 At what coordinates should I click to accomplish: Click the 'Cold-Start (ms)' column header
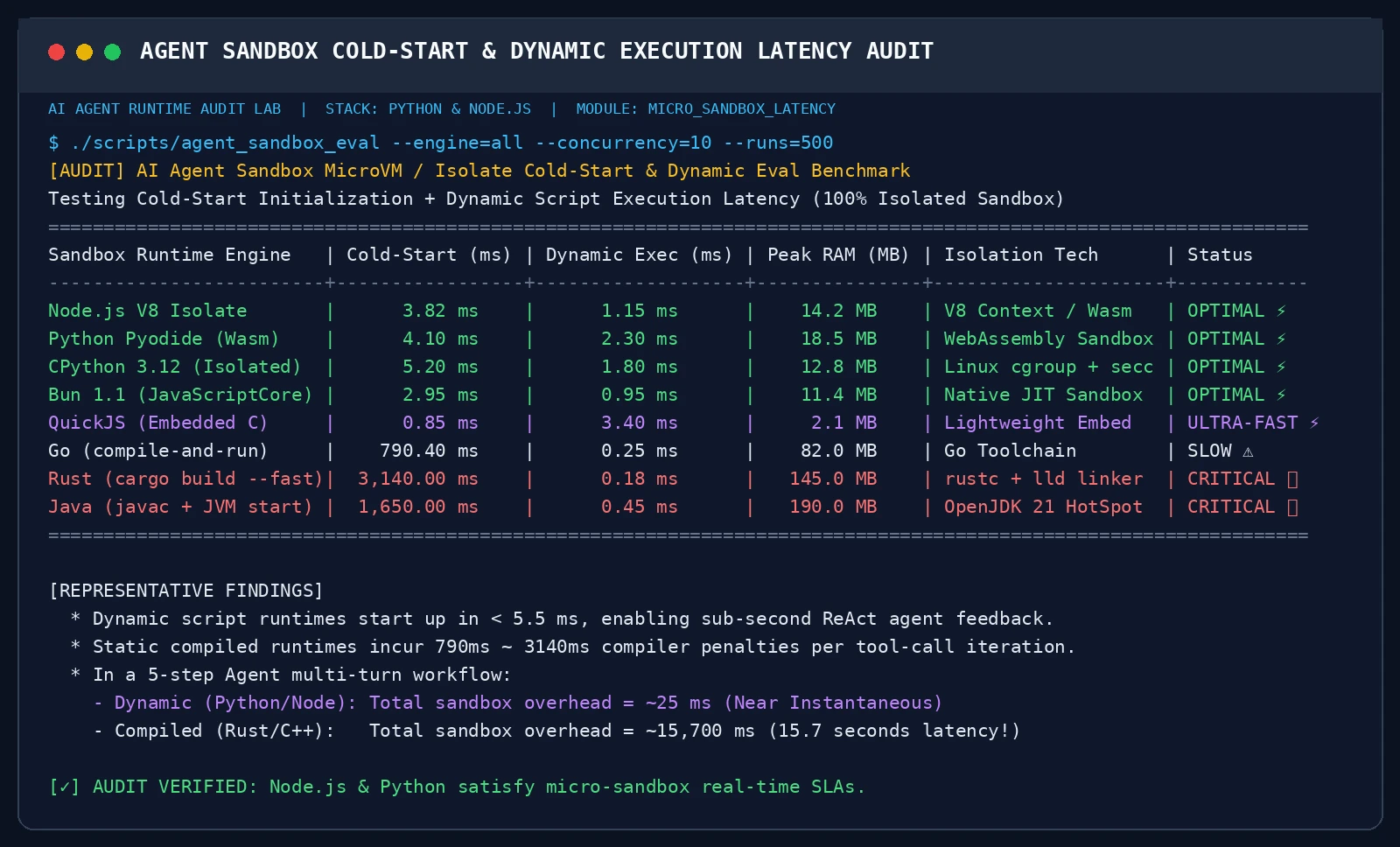point(429,255)
